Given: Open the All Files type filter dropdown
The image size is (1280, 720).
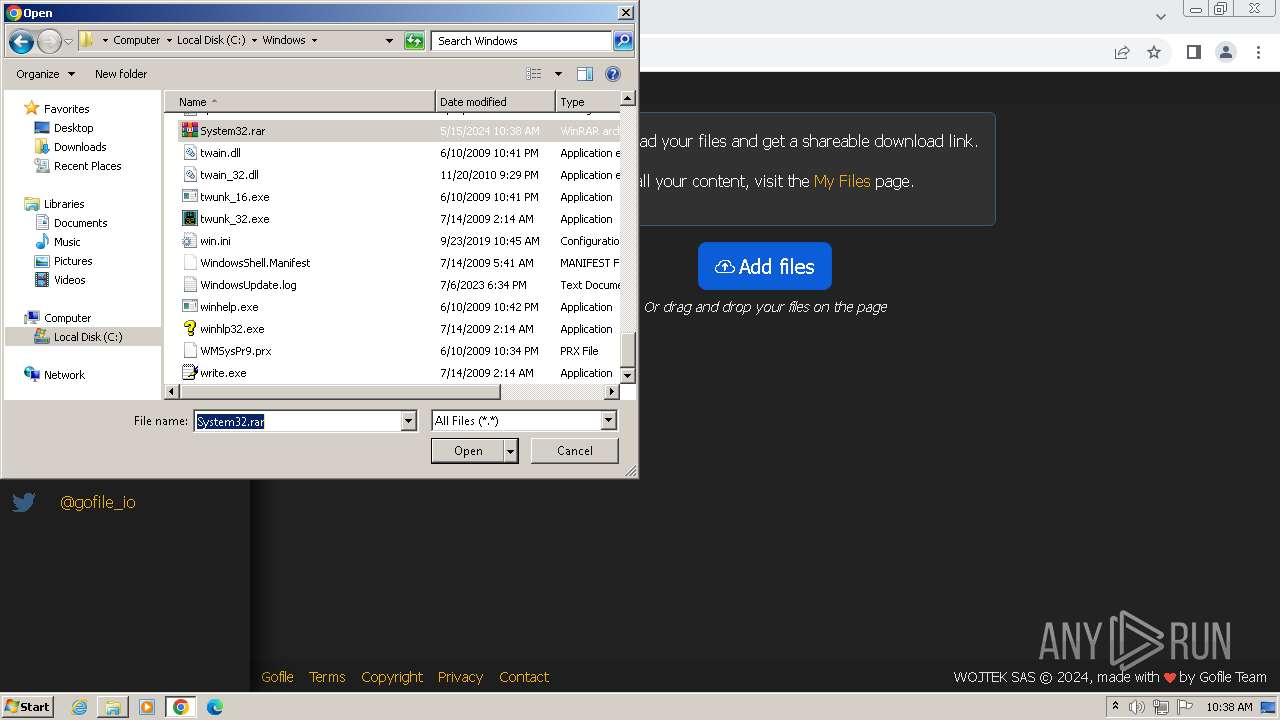Looking at the screenshot, I should [608, 421].
